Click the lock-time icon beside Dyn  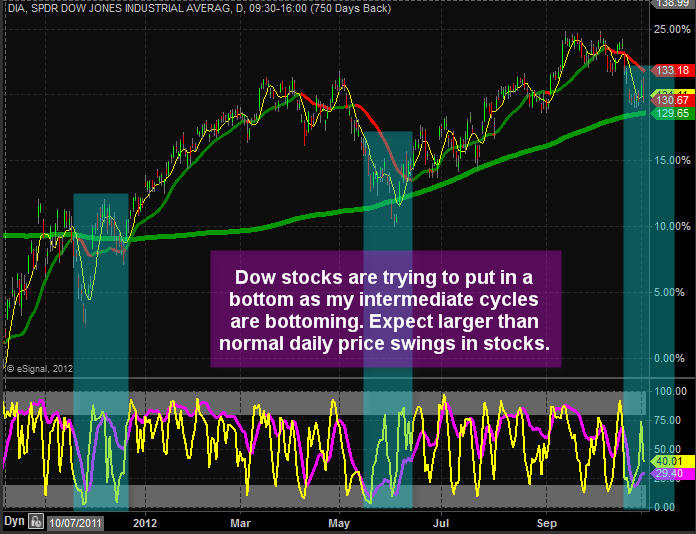click(36, 521)
